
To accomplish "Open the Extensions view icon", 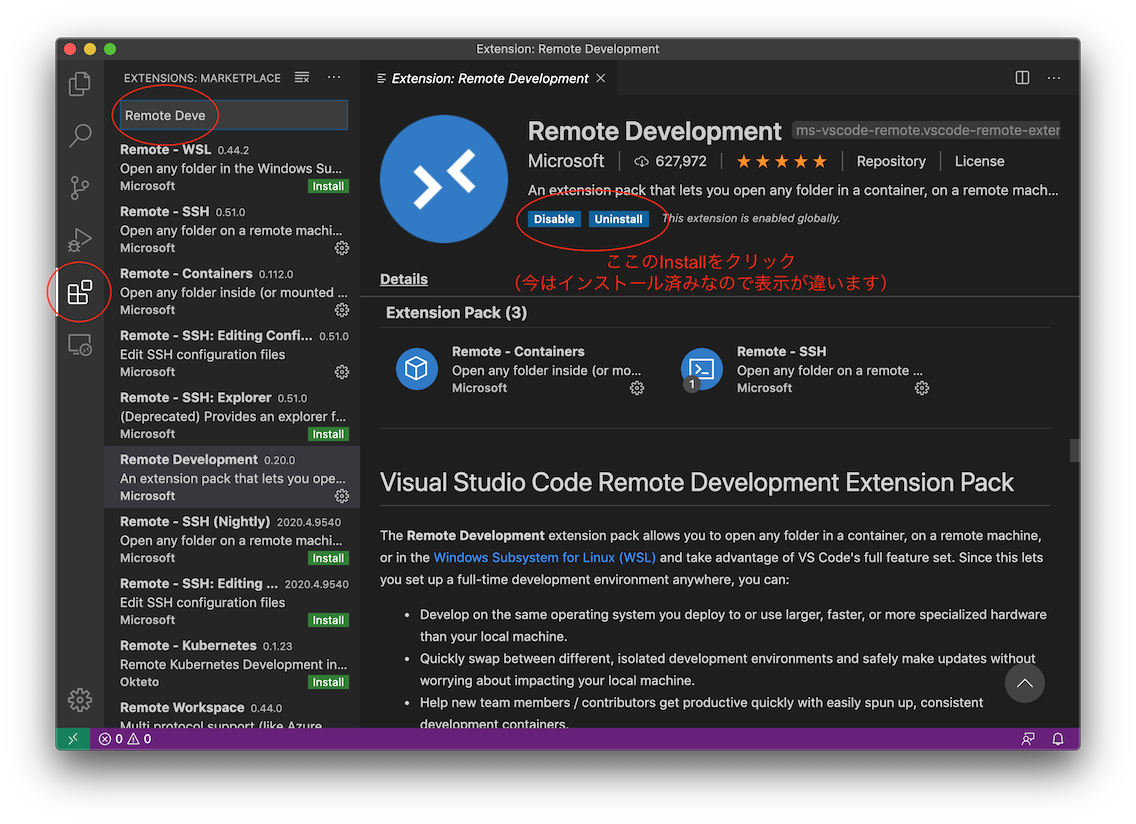I will pos(80,292).
